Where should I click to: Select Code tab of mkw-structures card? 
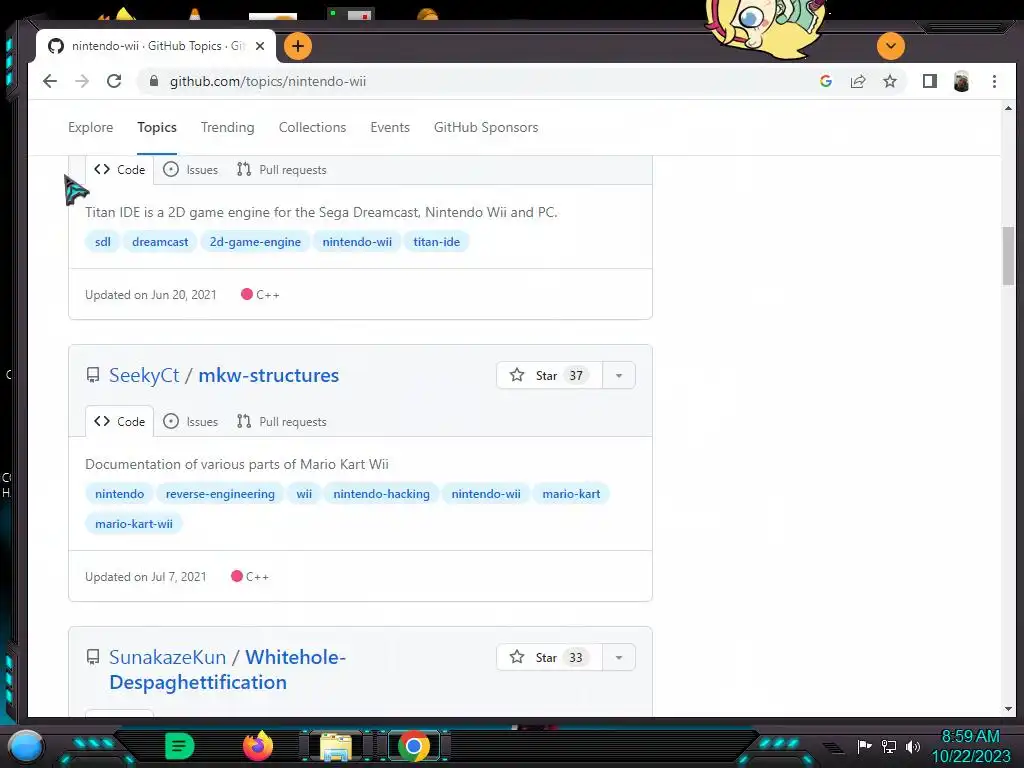click(x=120, y=422)
